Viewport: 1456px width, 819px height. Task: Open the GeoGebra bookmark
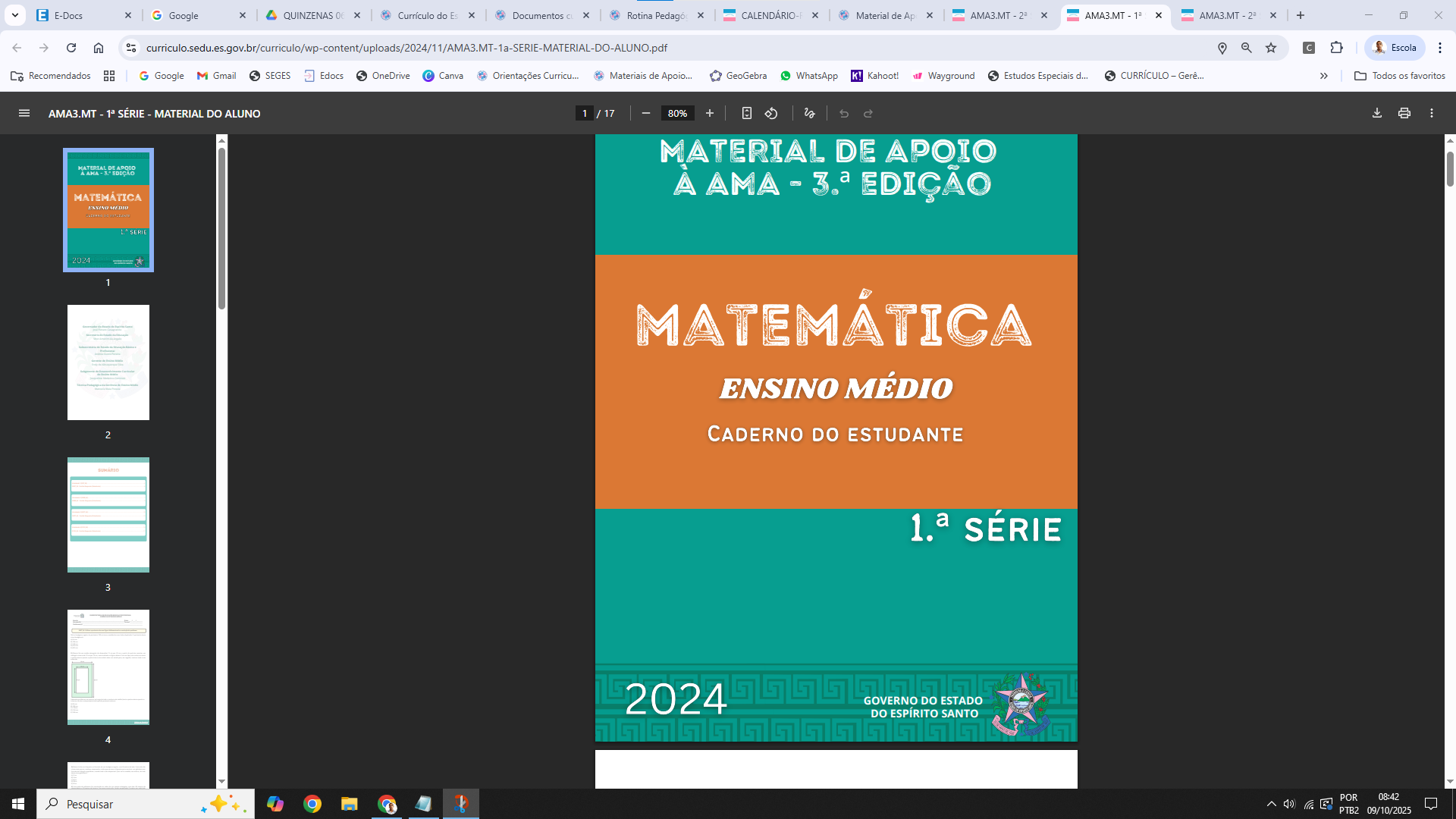[x=738, y=76]
